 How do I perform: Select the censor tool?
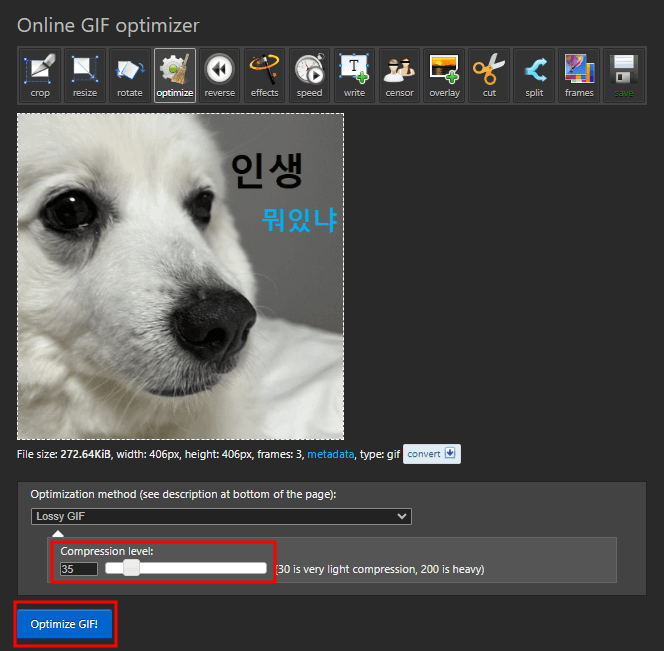(x=399, y=75)
